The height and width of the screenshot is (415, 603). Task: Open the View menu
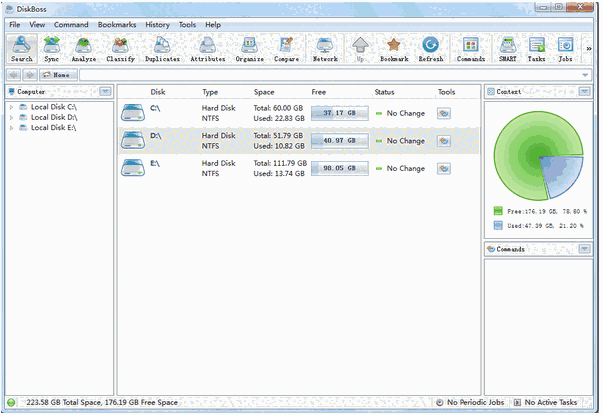click(x=37, y=25)
